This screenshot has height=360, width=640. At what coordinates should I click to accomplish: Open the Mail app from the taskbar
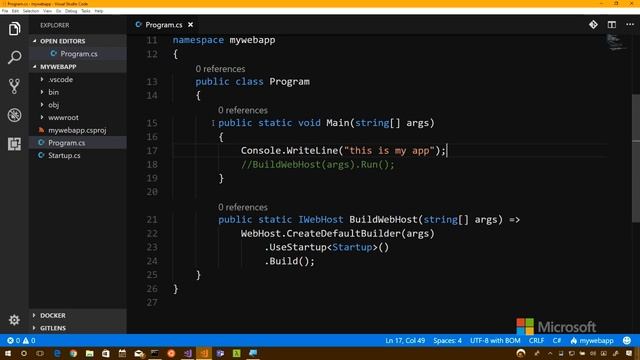click(139, 353)
